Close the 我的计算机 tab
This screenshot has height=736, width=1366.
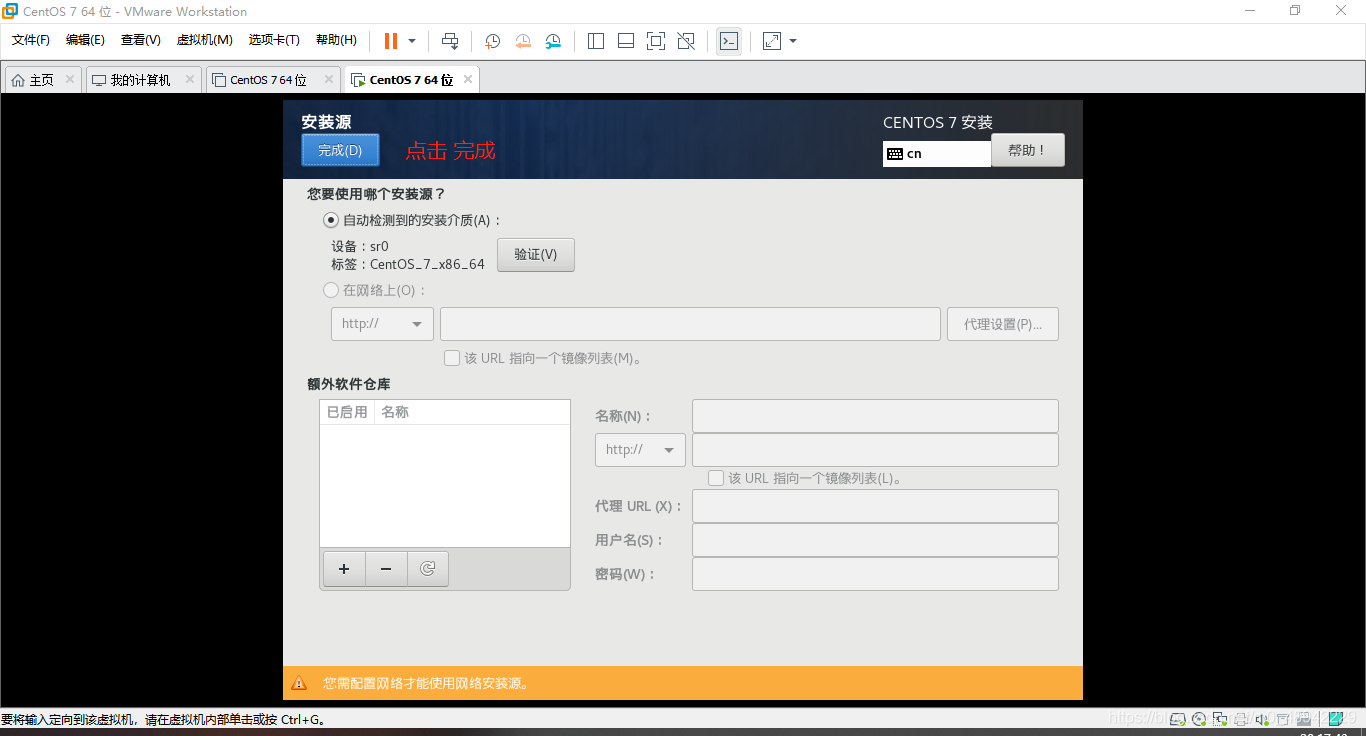[190, 79]
